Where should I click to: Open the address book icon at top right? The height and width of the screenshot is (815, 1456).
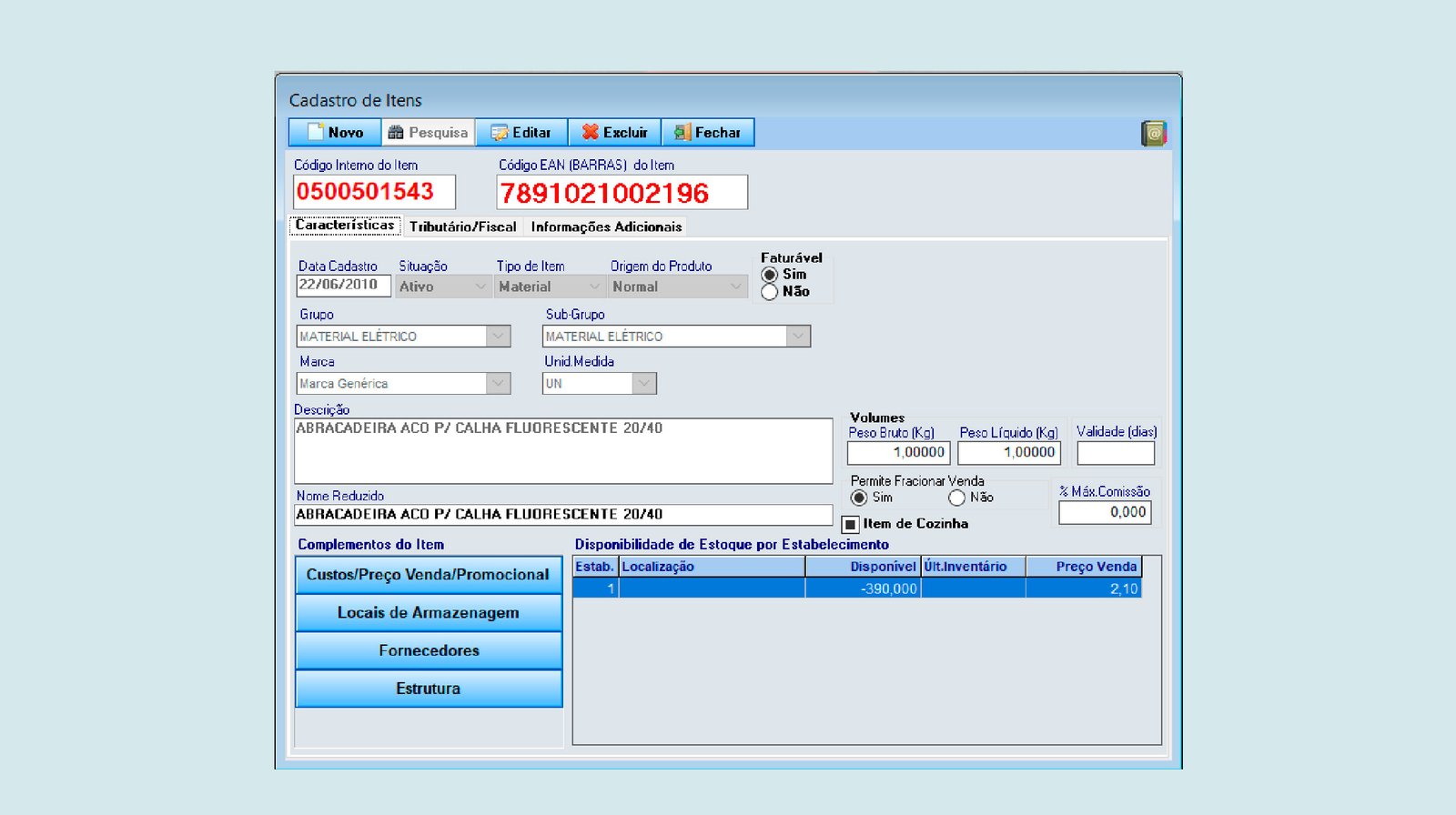pos(1154,134)
